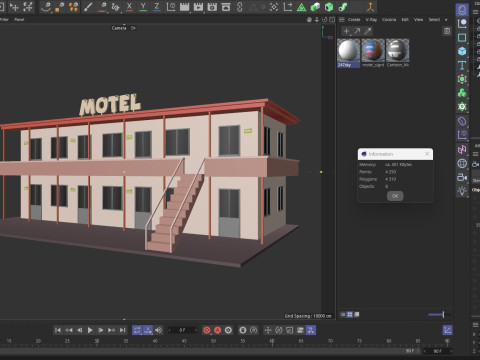
Task: Pick the Brush paint tool icon
Action: click(x=88, y=7)
